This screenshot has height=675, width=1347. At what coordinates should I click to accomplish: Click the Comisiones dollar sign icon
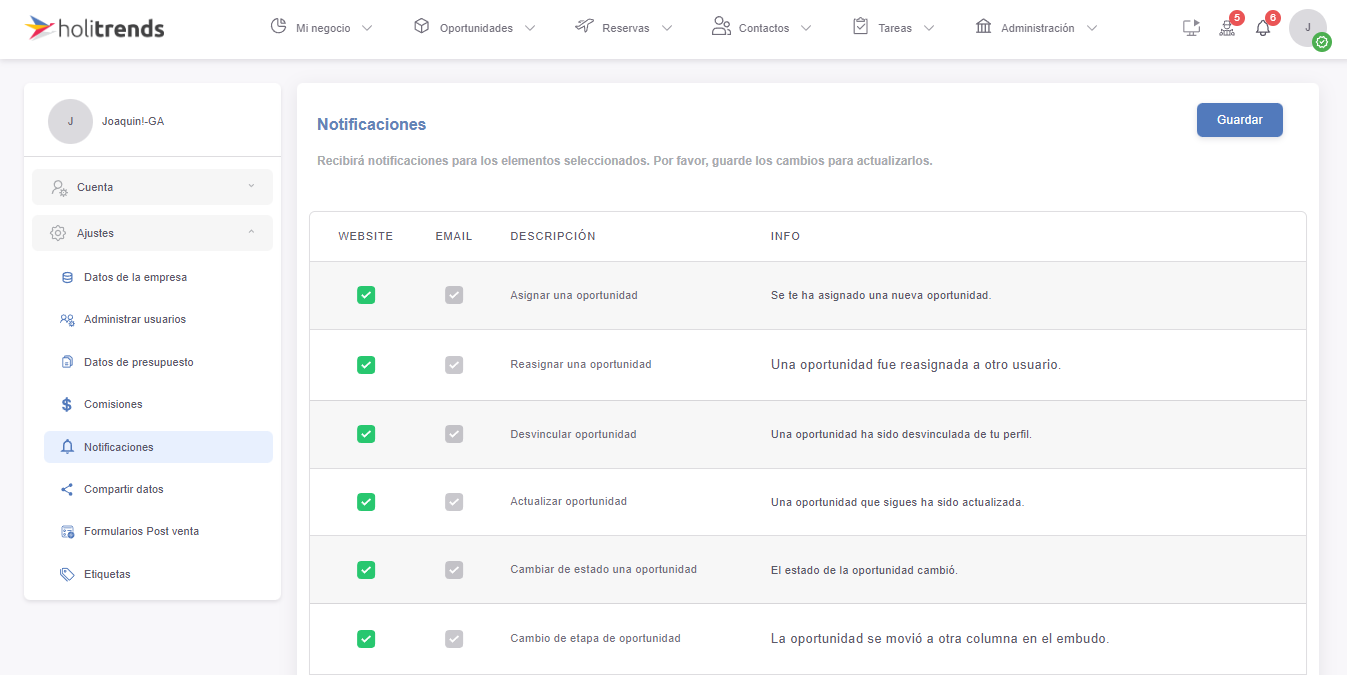point(67,405)
